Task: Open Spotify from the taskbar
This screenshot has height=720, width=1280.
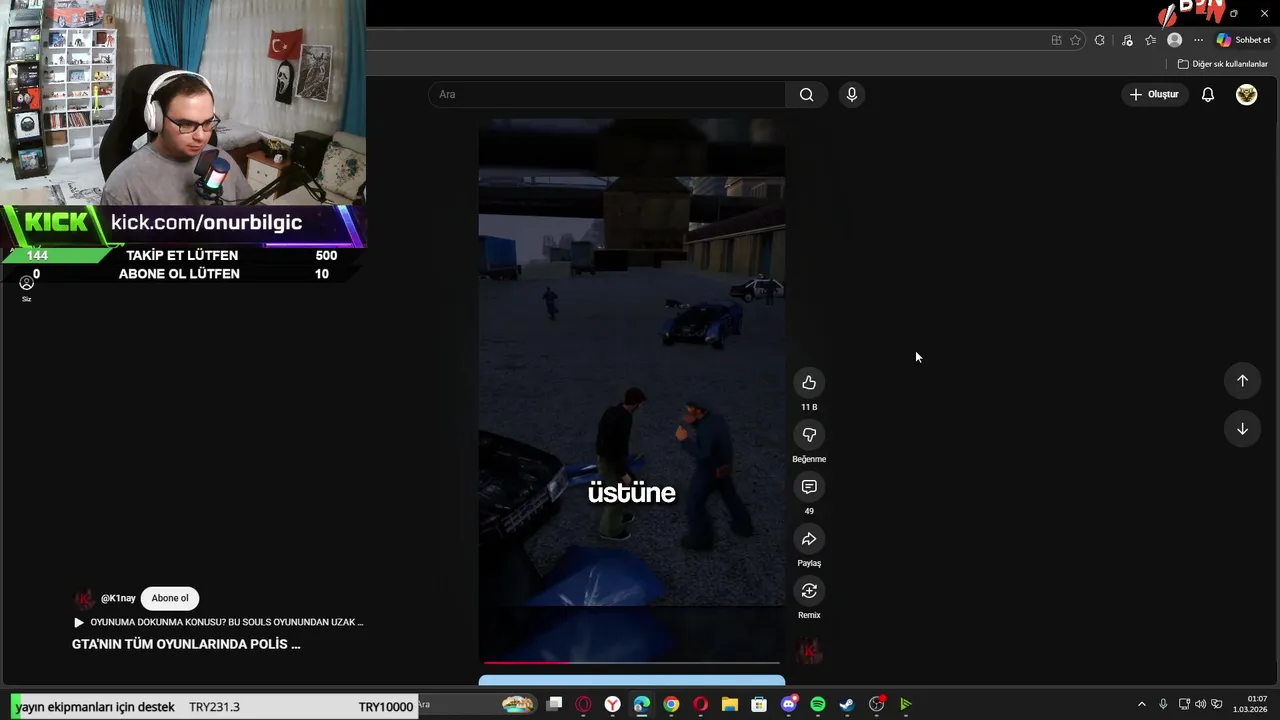Action: [x=817, y=704]
